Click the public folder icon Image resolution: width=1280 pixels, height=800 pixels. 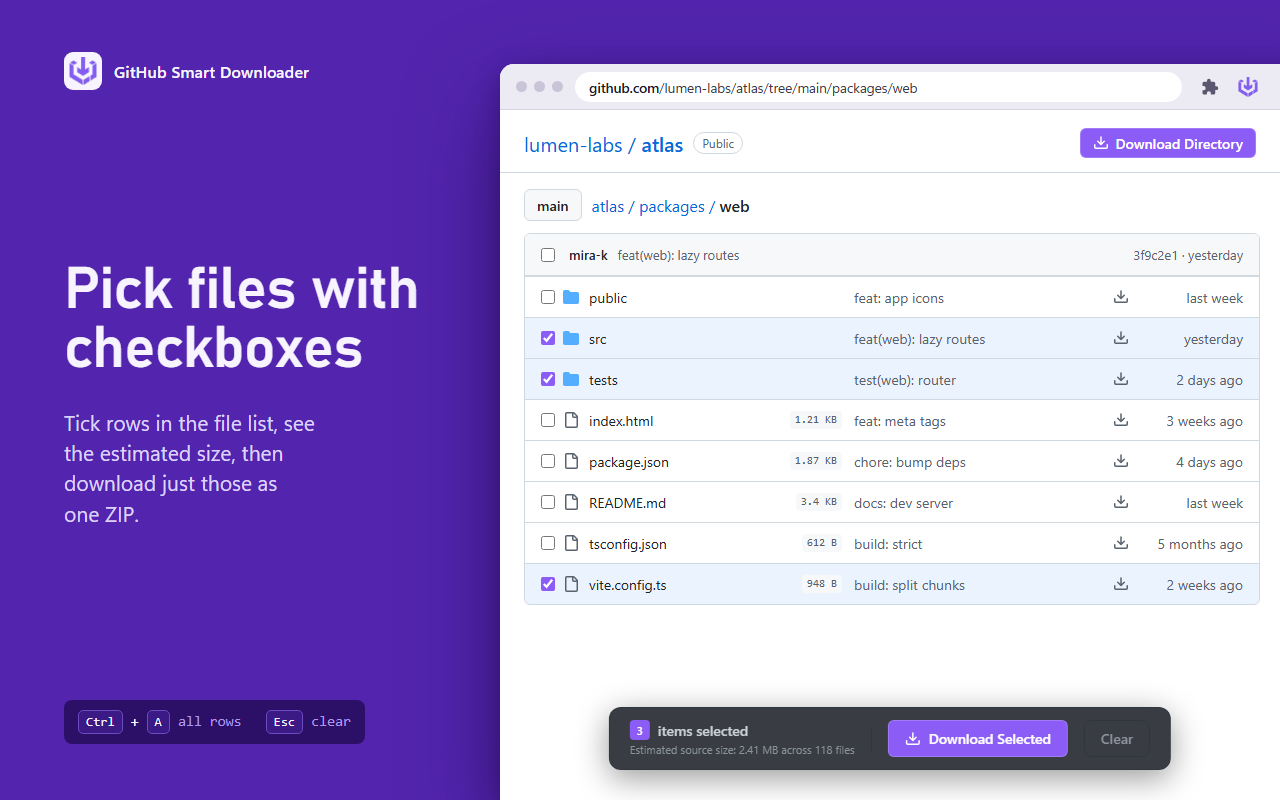coord(571,298)
